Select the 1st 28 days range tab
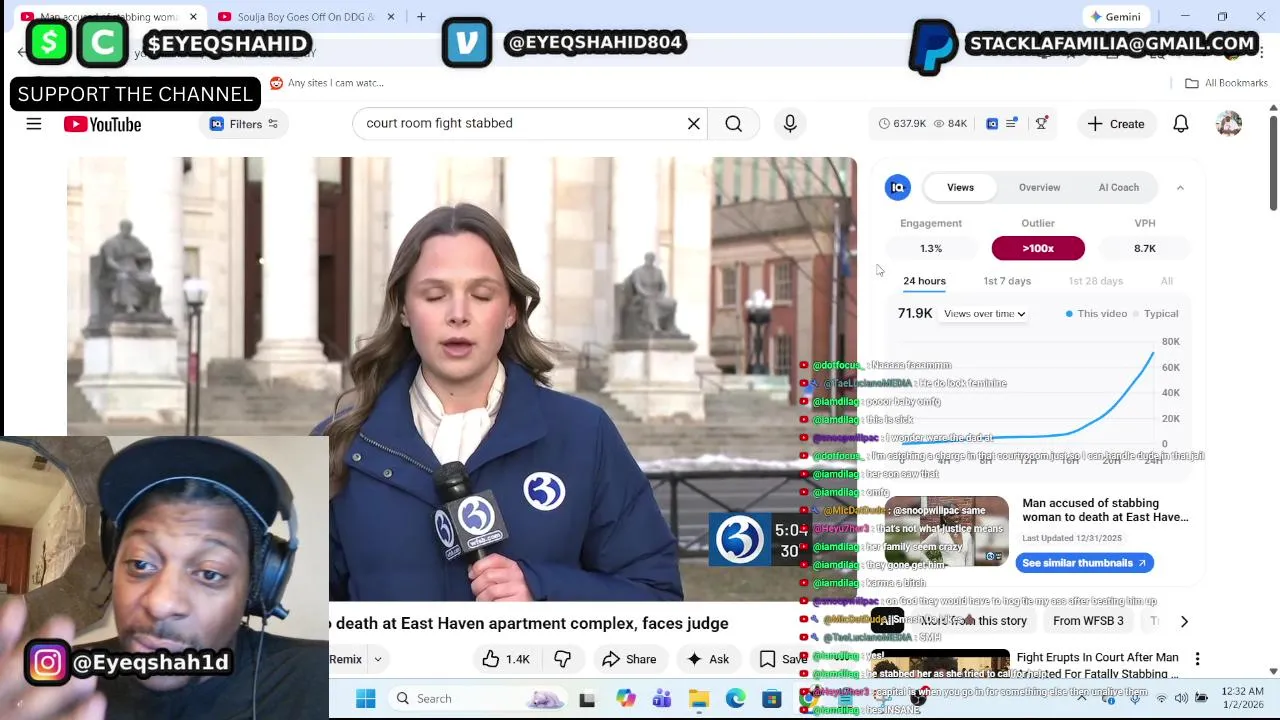This screenshot has width=1280, height=720. [x=1095, y=281]
